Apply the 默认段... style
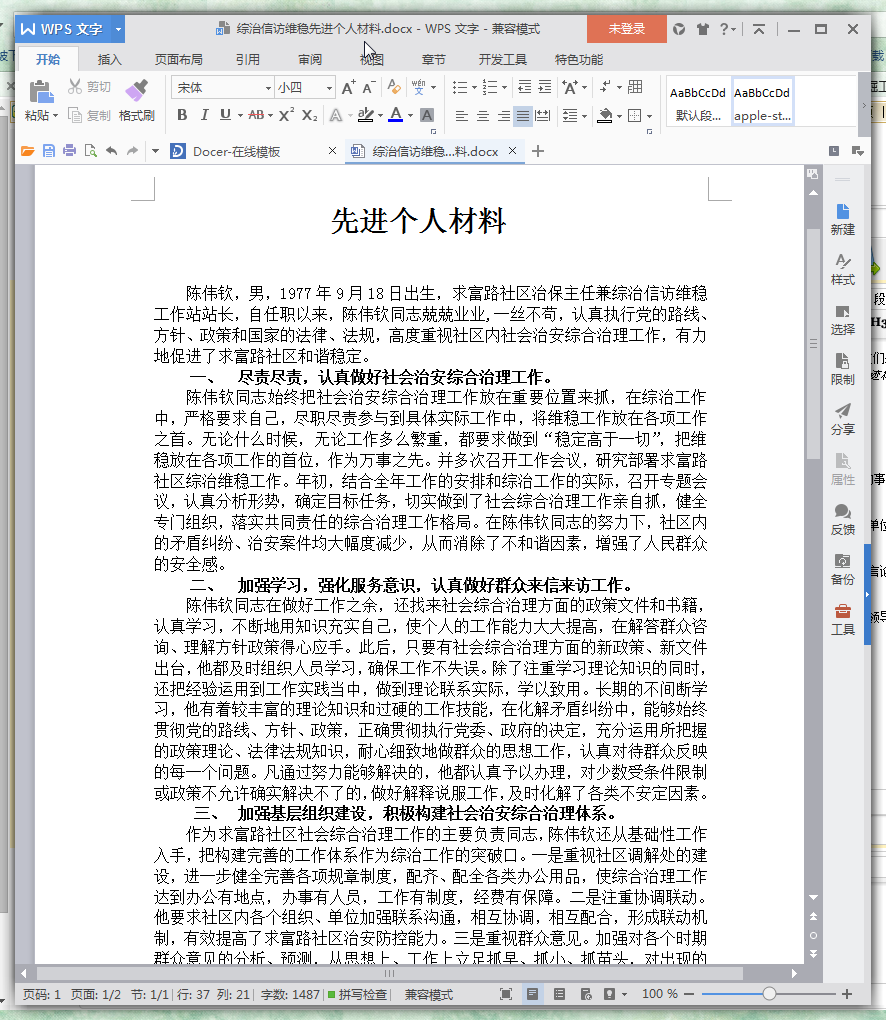The image size is (886, 1020). click(x=698, y=103)
